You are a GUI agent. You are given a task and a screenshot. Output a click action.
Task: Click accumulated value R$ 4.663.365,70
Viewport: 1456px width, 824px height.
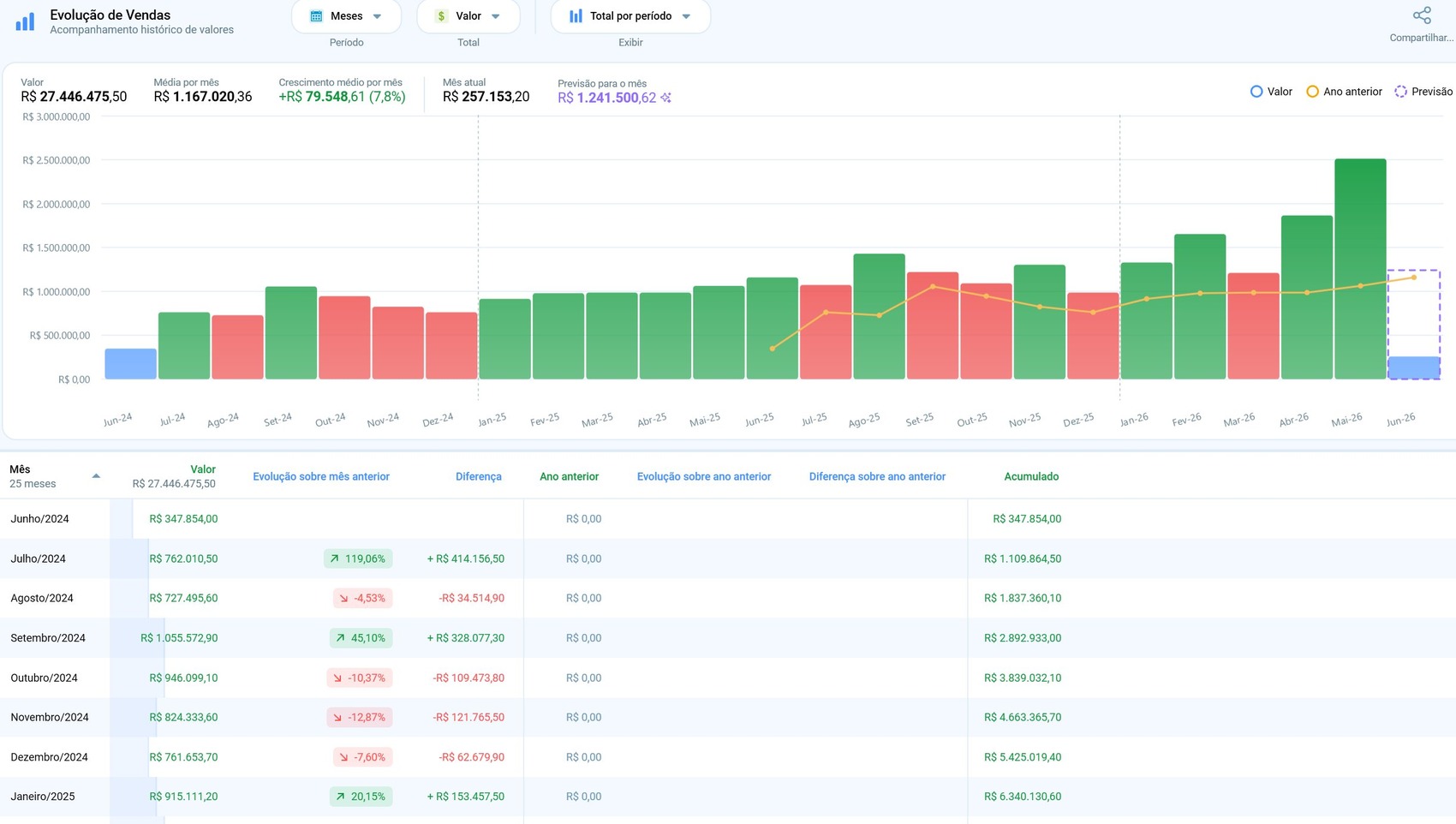click(1023, 717)
